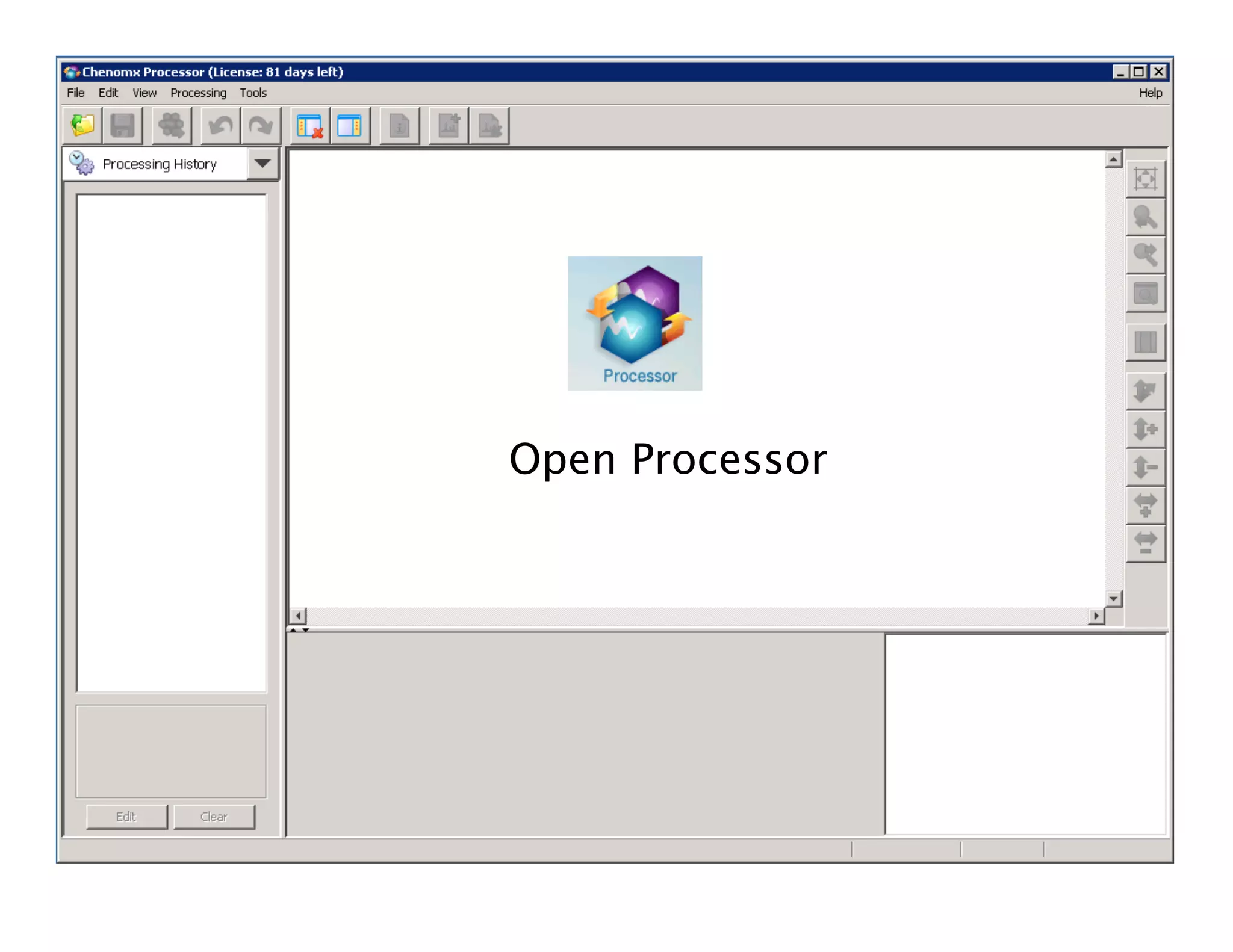
Task: Click the floppy disk Save icon
Action: point(123,126)
